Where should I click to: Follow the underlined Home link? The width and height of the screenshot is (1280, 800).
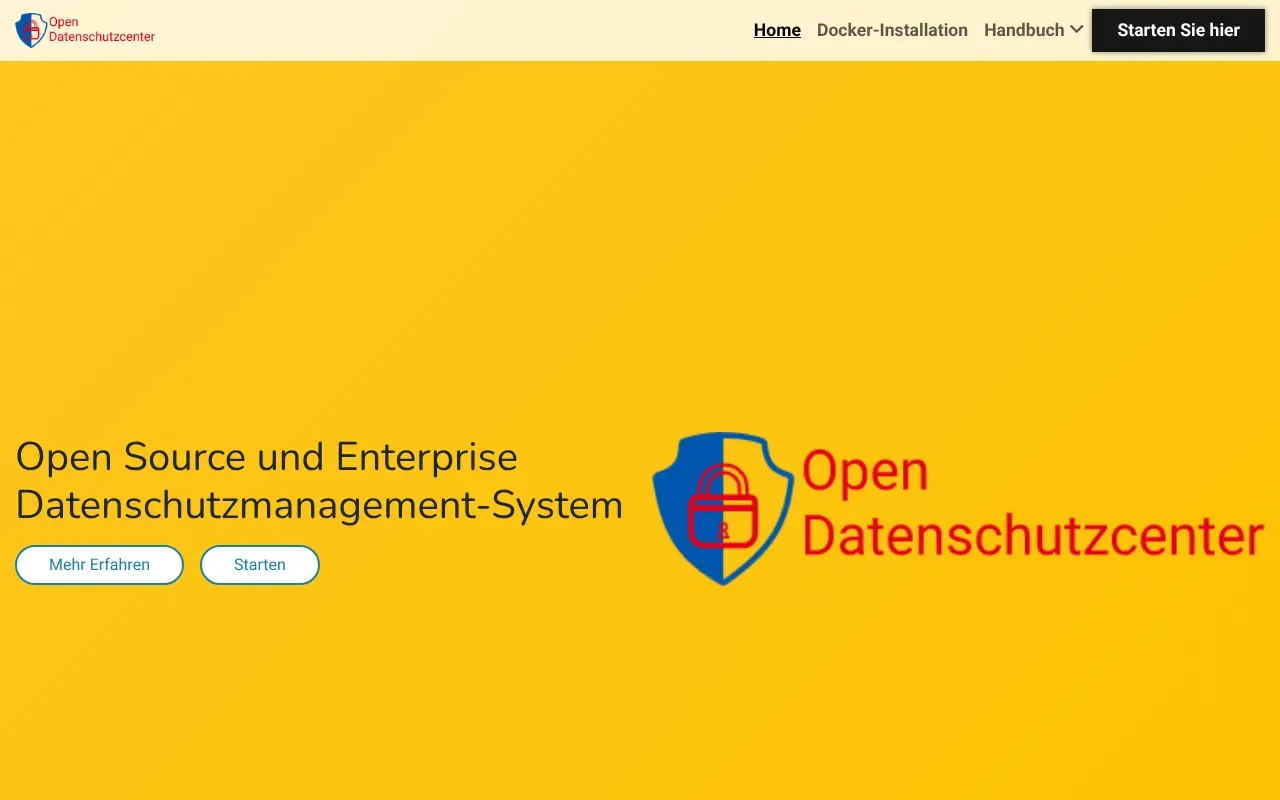tap(776, 30)
